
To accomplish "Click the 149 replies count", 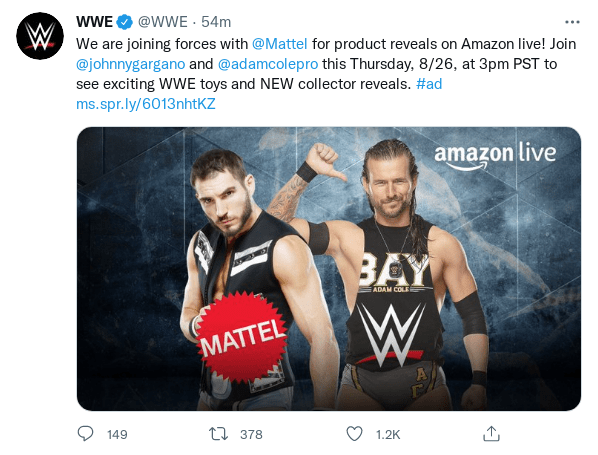I will point(117,434).
